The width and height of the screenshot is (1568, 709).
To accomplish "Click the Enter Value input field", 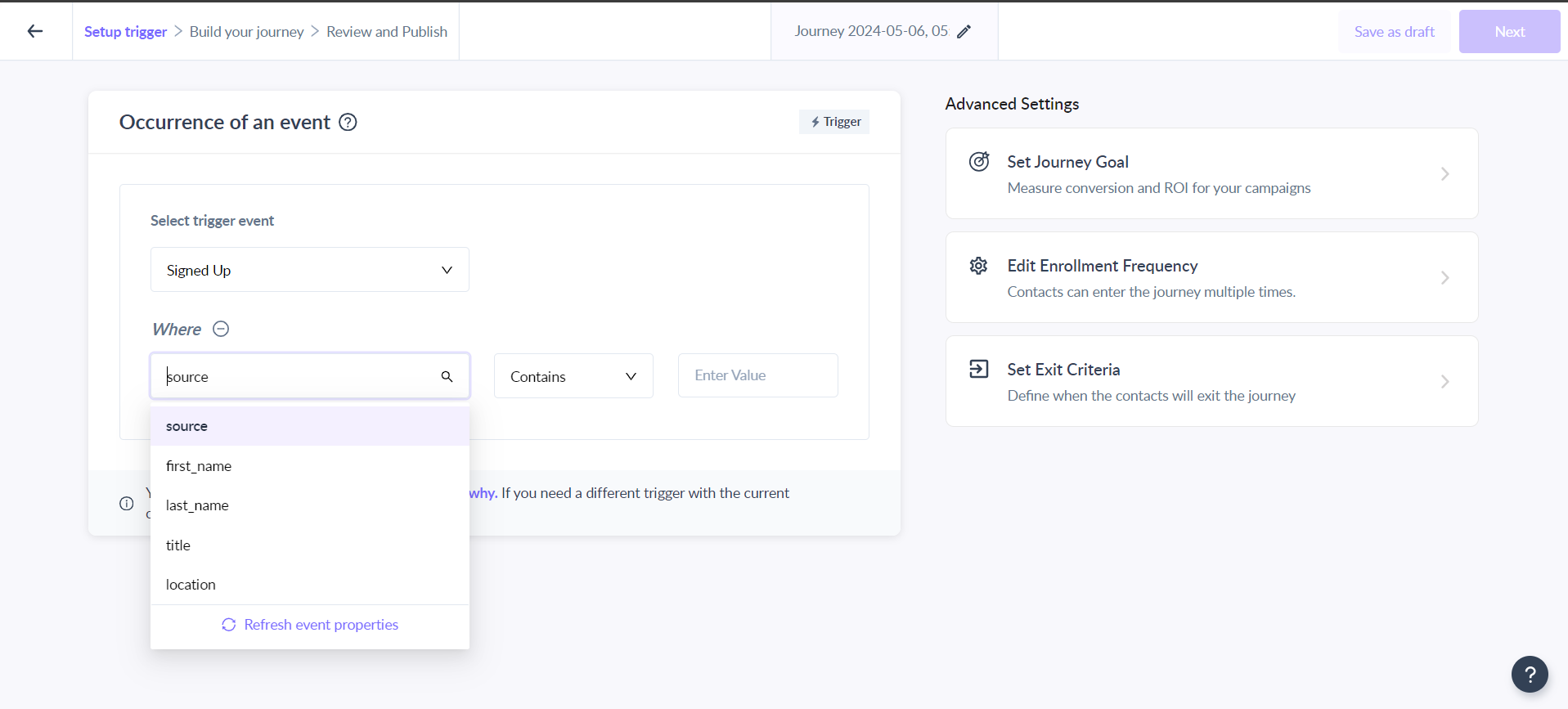I will point(757,375).
